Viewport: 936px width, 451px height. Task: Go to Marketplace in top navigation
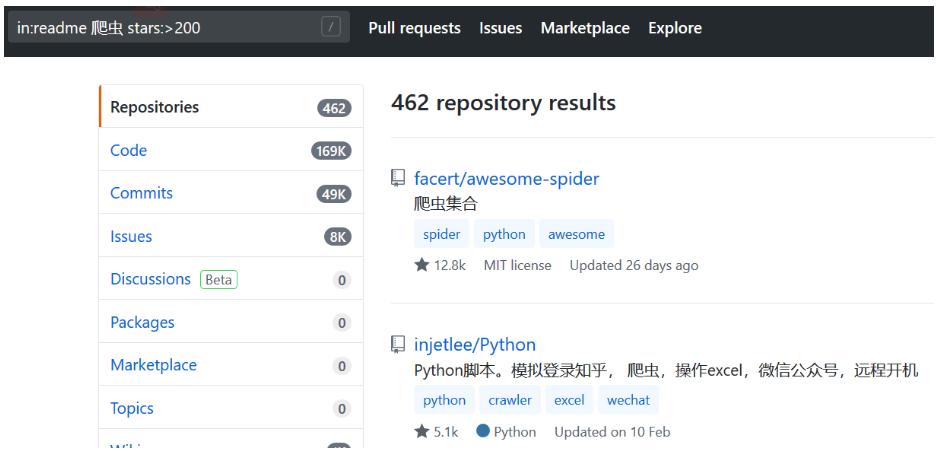click(x=585, y=28)
